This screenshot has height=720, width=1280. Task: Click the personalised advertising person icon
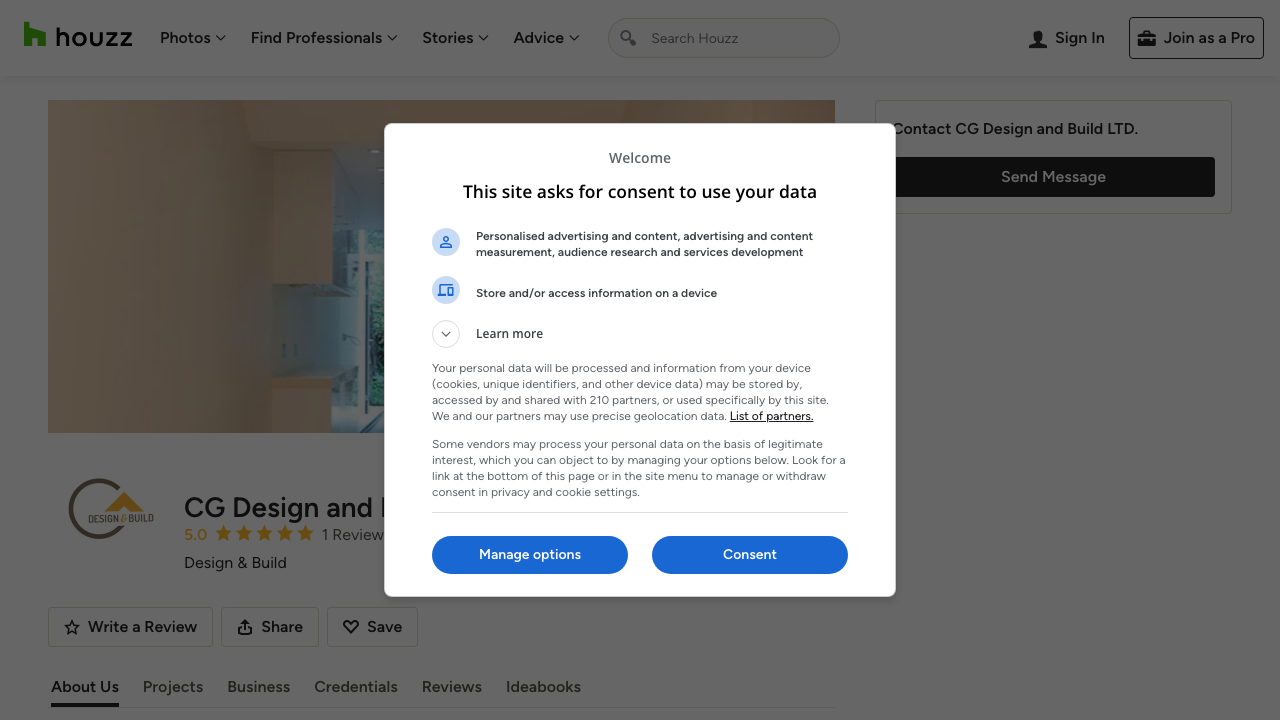tap(446, 242)
